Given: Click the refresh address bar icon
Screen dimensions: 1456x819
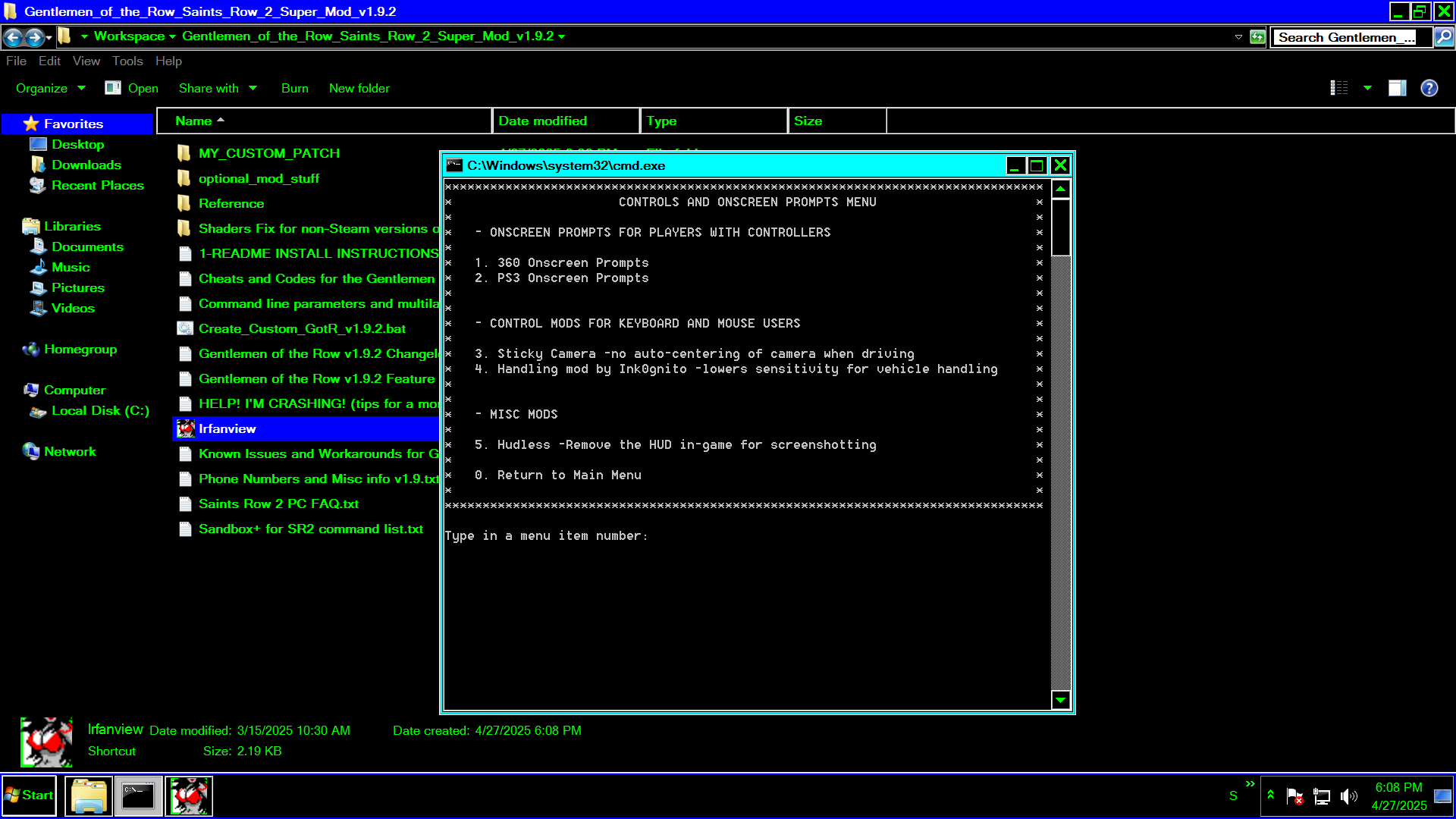Looking at the screenshot, I should point(1257,36).
